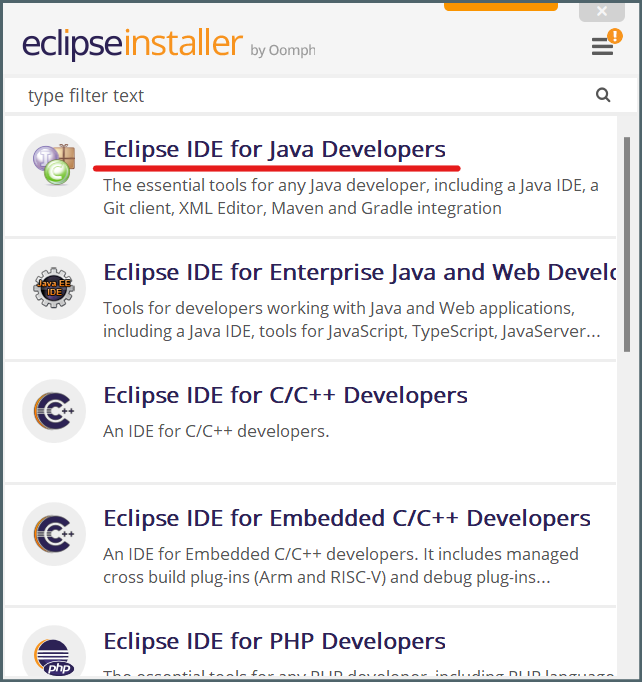642x682 pixels.
Task: Click the vertical scrollbar thumb
Action: [627, 244]
